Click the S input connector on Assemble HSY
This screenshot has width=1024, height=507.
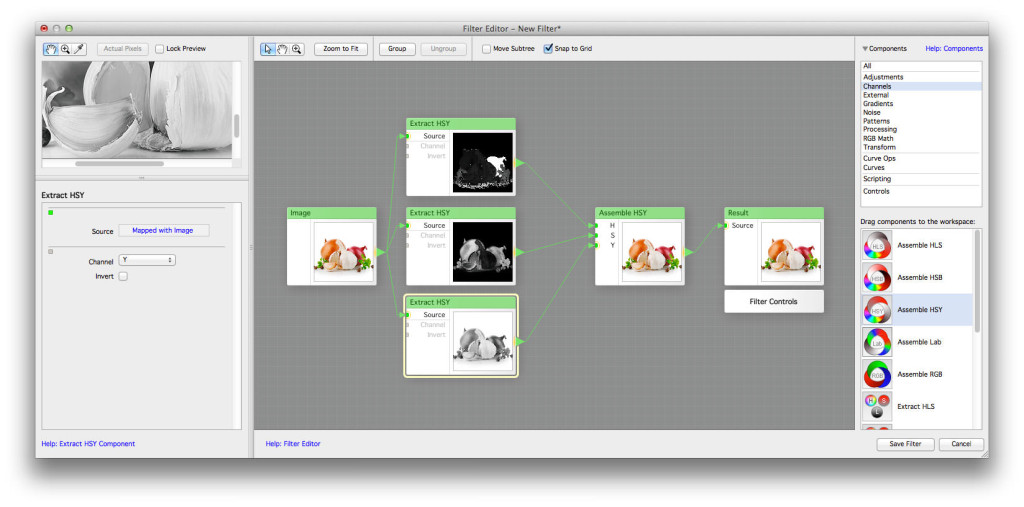click(597, 235)
